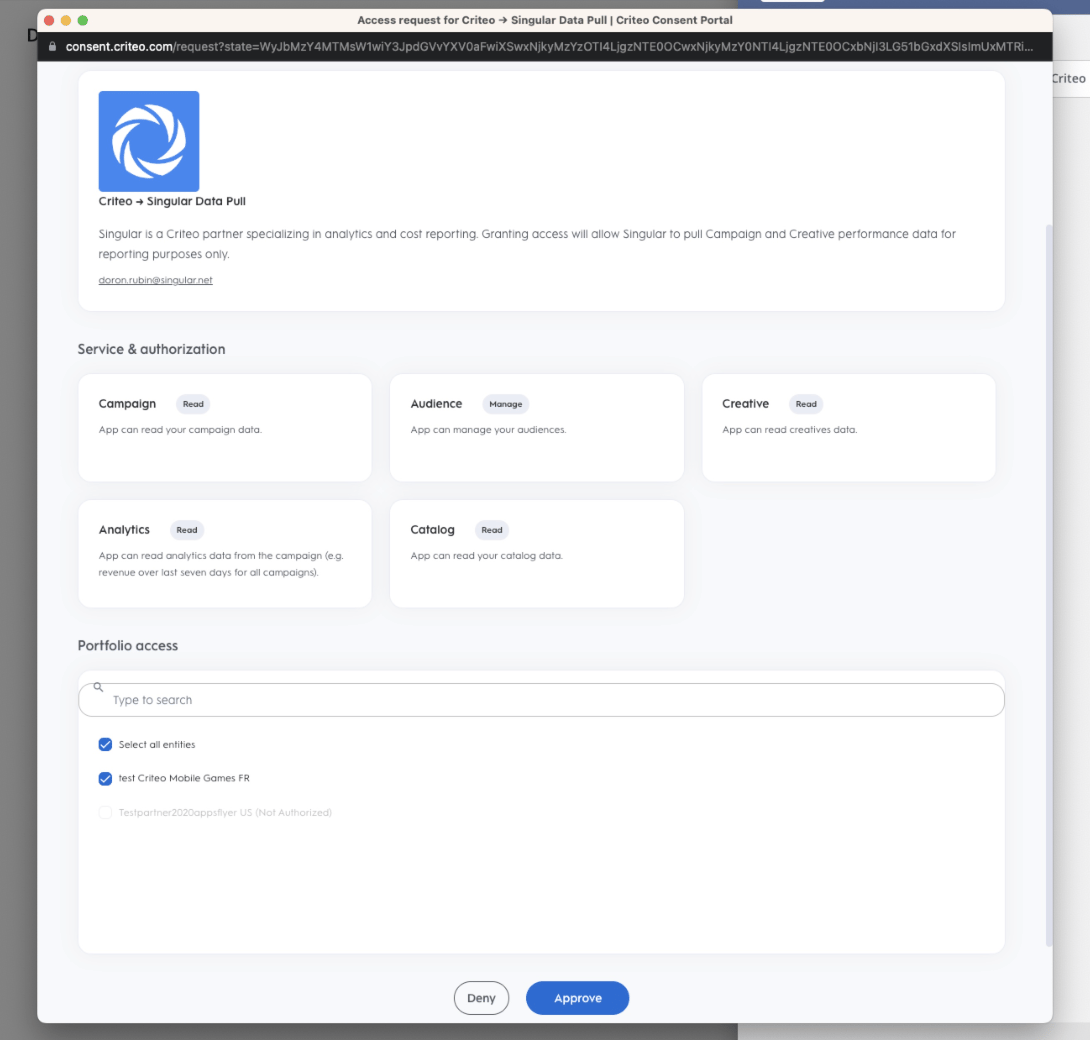
Task: Click 'App can read your catalog data.' text
Action: coord(487,555)
